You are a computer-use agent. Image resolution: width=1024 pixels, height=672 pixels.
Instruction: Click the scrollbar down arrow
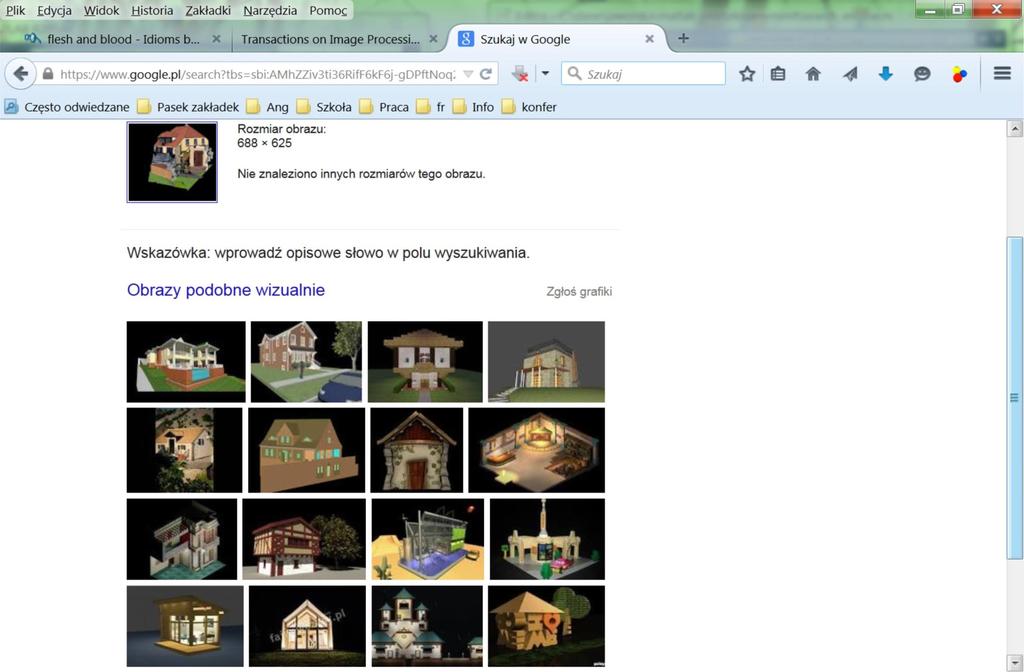point(1014,662)
